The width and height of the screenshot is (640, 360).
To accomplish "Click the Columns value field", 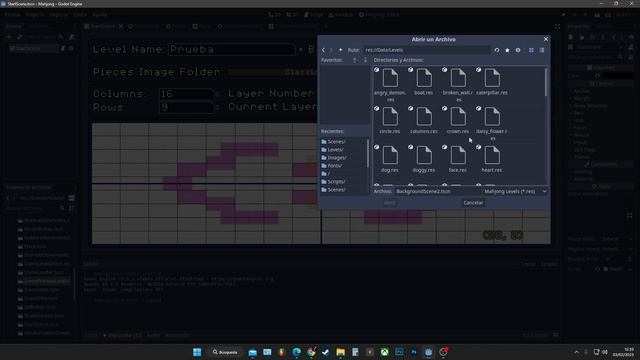I will 186,94.
